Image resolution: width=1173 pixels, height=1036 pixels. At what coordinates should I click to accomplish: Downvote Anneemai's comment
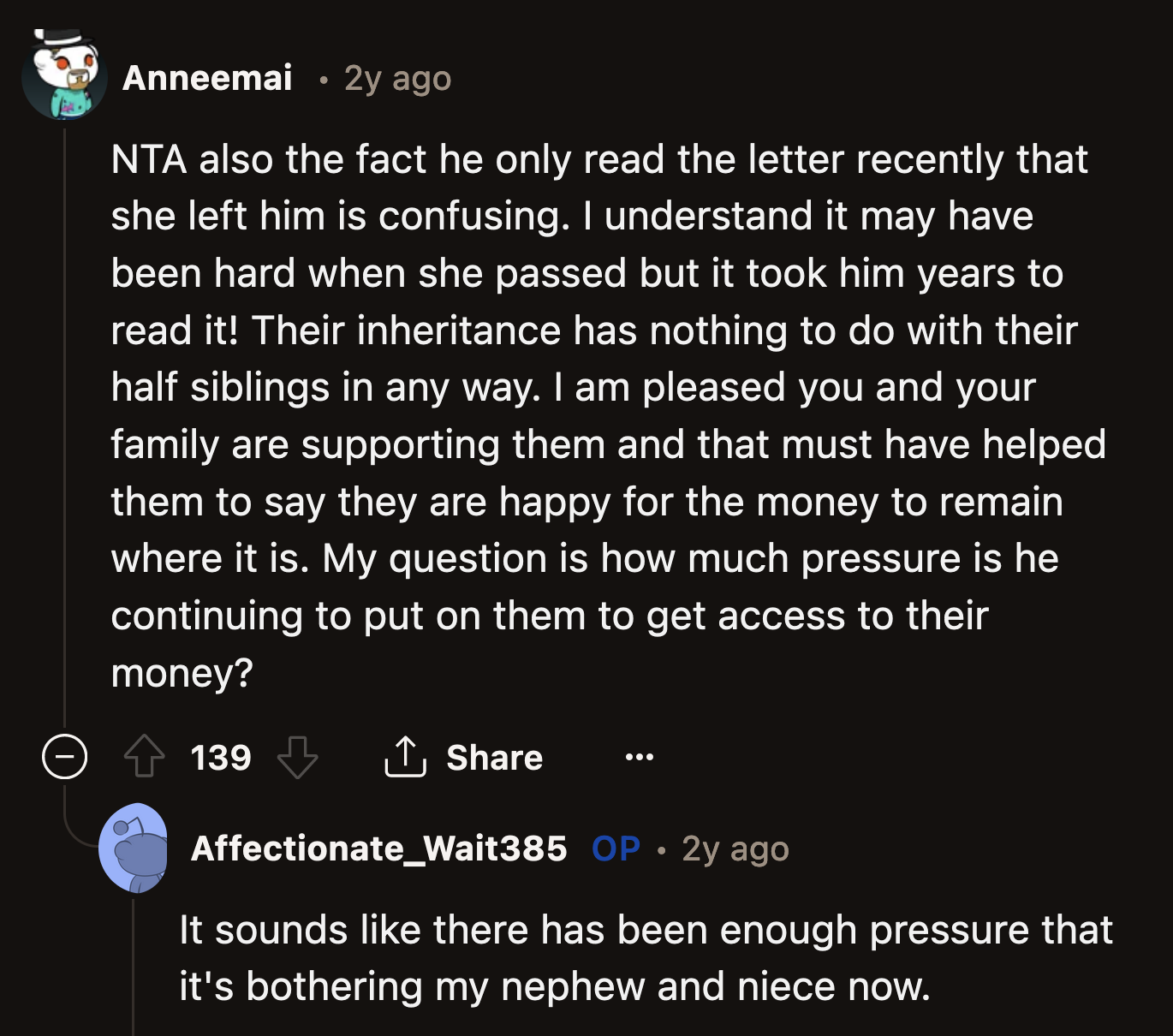click(299, 759)
